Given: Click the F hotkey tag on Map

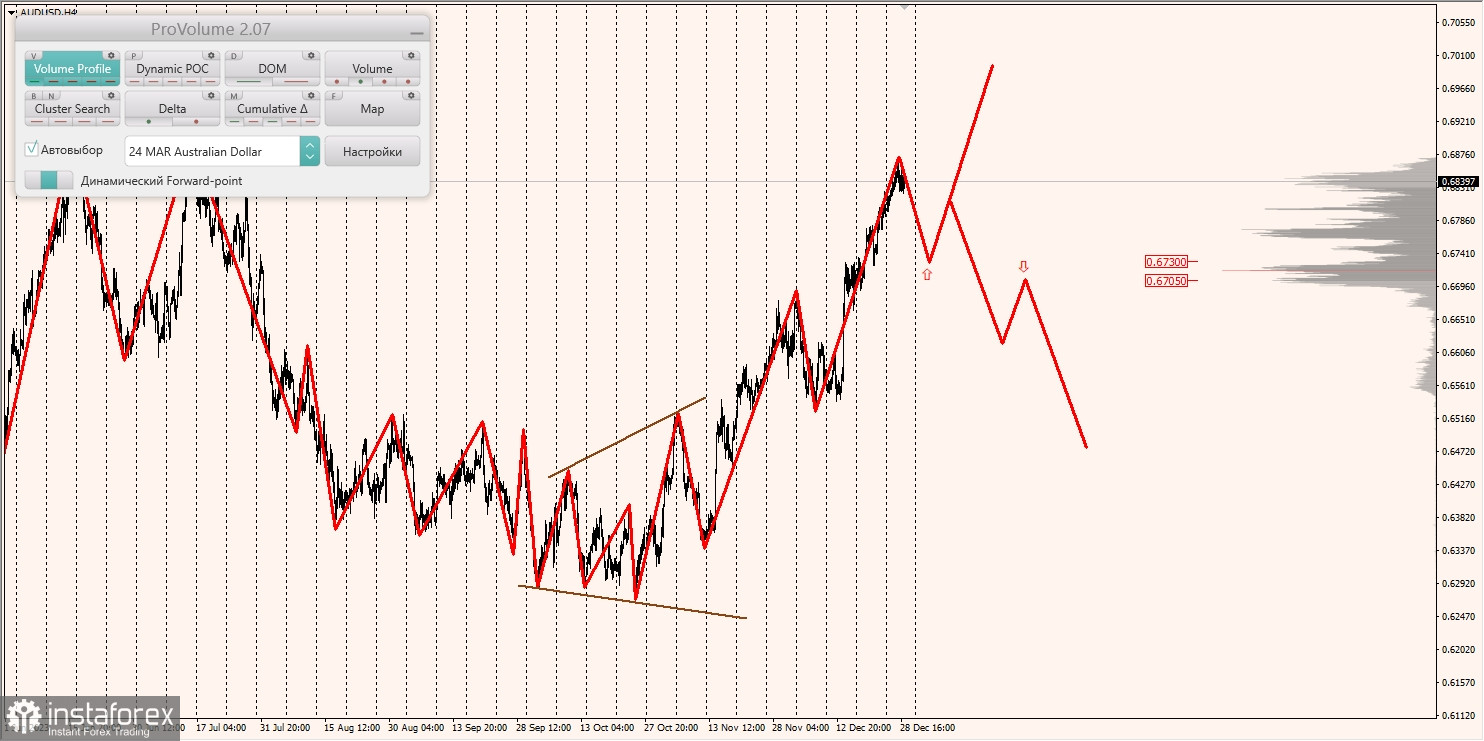Looking at the screenshot, I should (334, 96).
